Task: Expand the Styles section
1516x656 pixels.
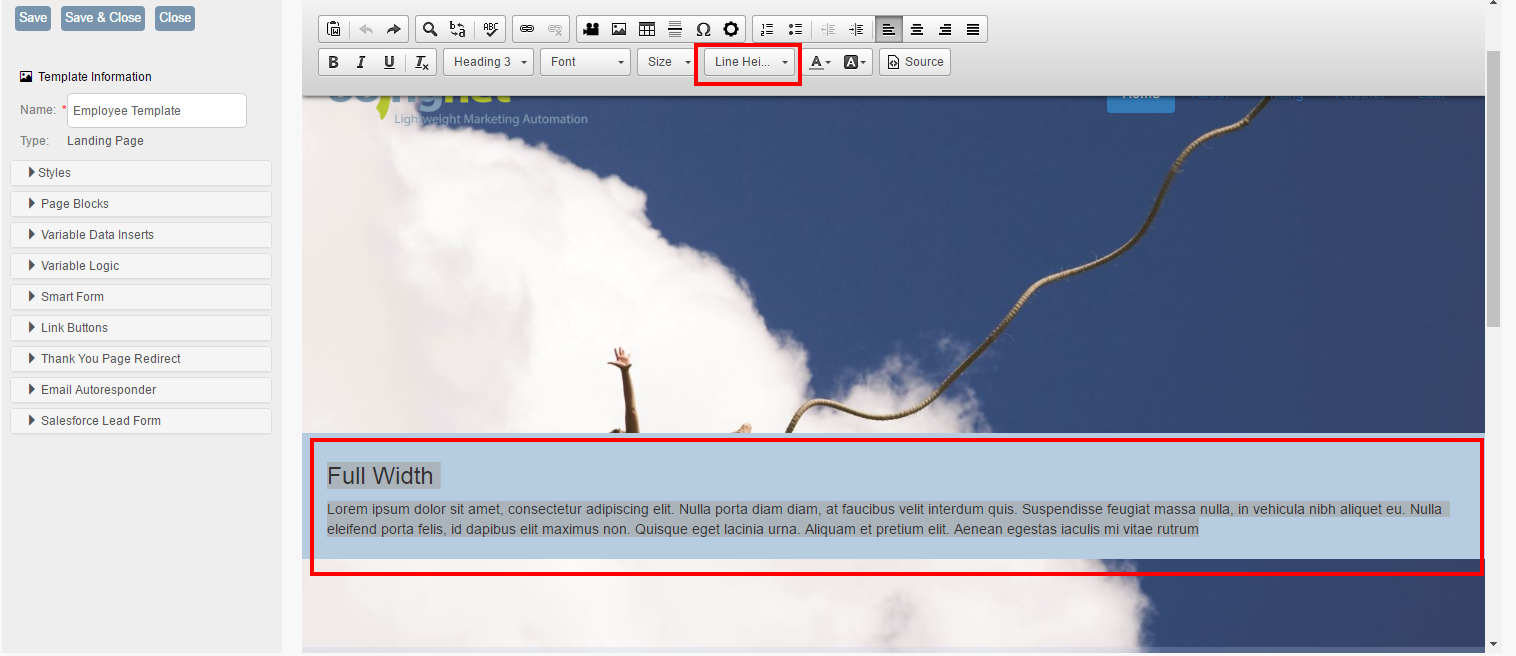Action: pyautogui.click(x=141, y=173)
